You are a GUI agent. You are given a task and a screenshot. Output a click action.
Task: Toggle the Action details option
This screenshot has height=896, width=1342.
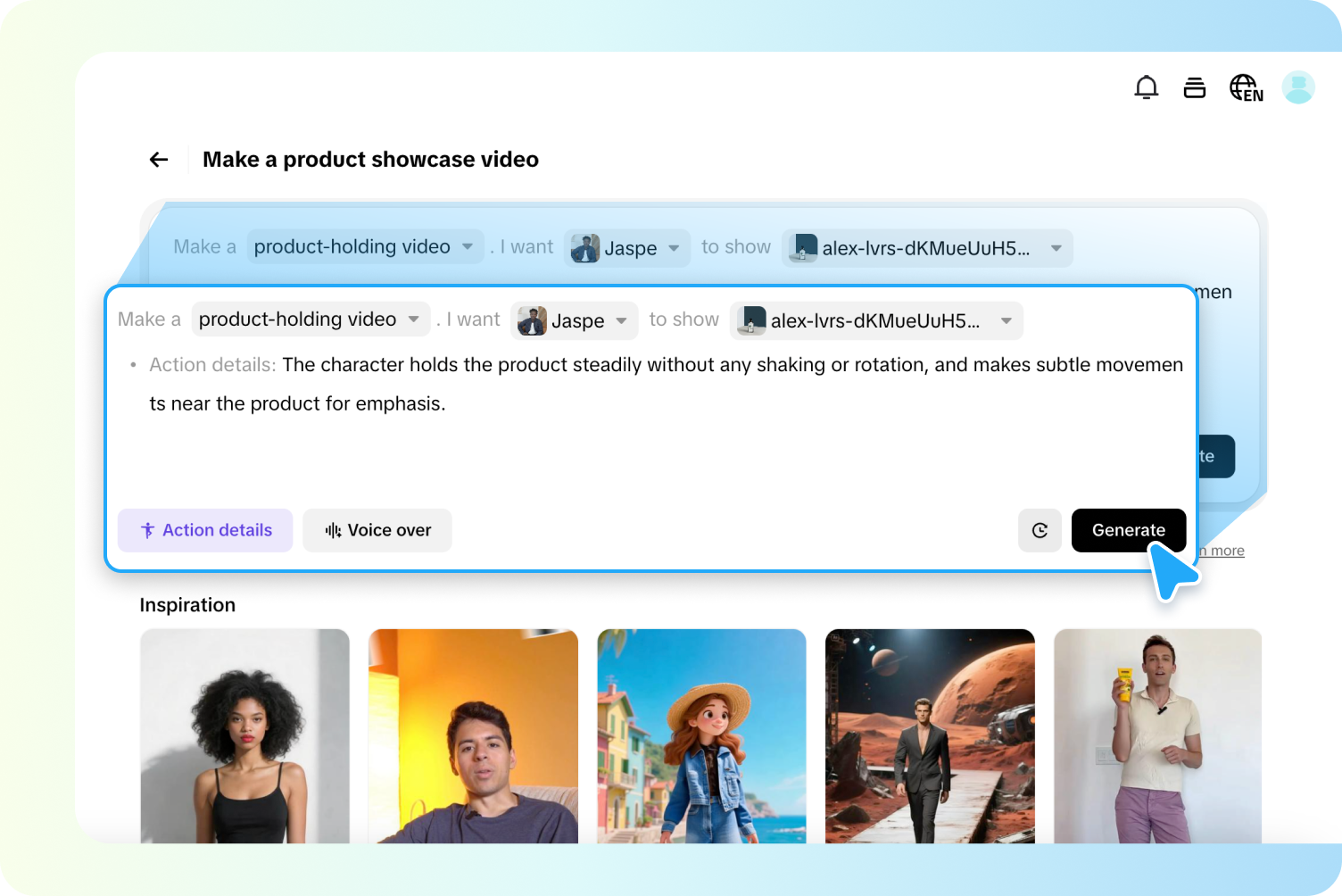(204, 530)
